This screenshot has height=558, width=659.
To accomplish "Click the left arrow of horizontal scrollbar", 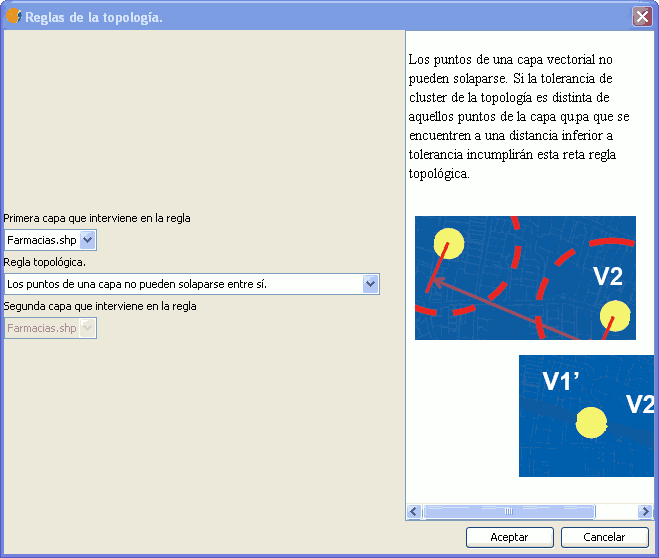I will coord(414,511).
